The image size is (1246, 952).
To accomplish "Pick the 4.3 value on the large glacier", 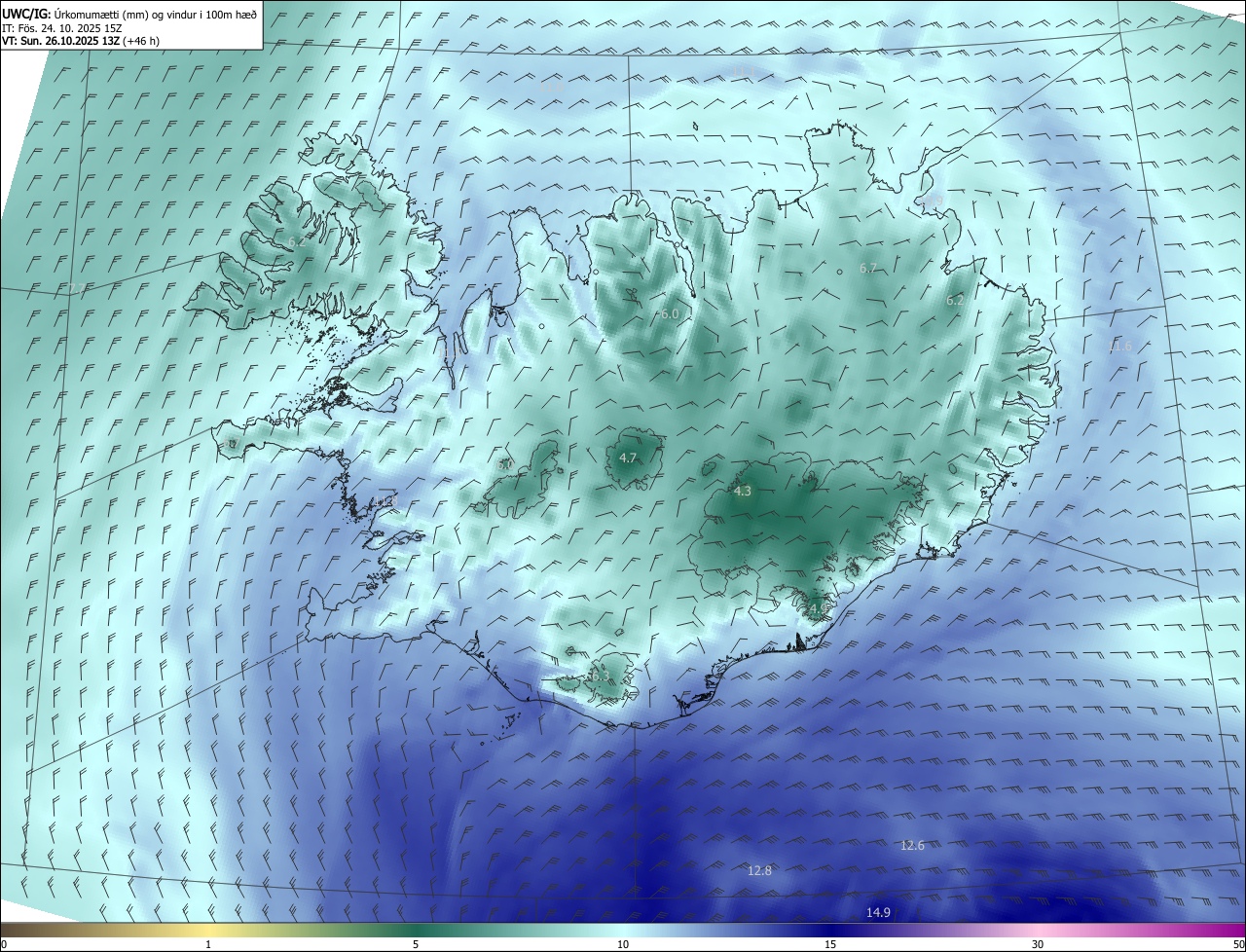I will [x=743, y=492].
